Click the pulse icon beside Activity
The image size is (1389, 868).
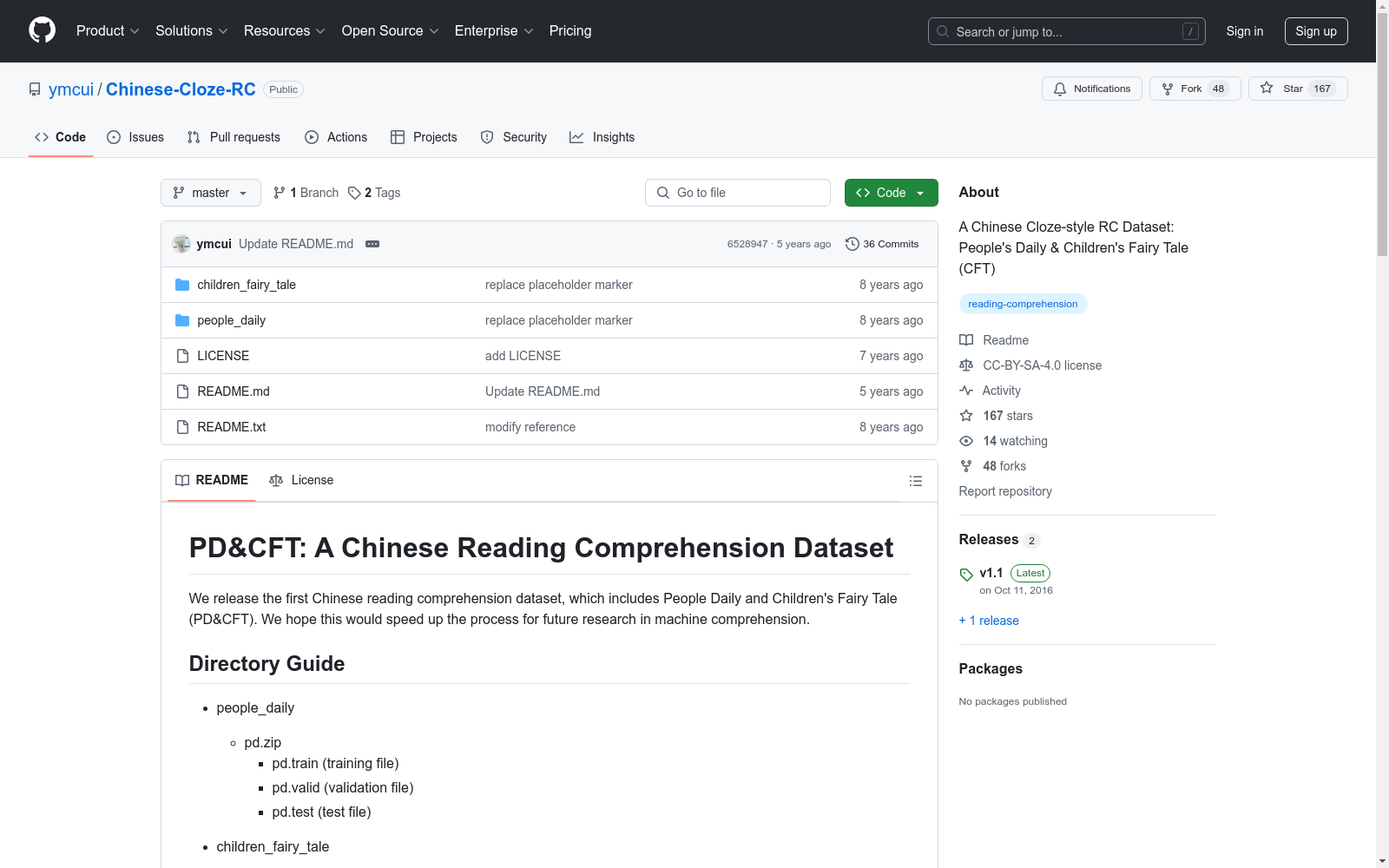pos(966,391)
